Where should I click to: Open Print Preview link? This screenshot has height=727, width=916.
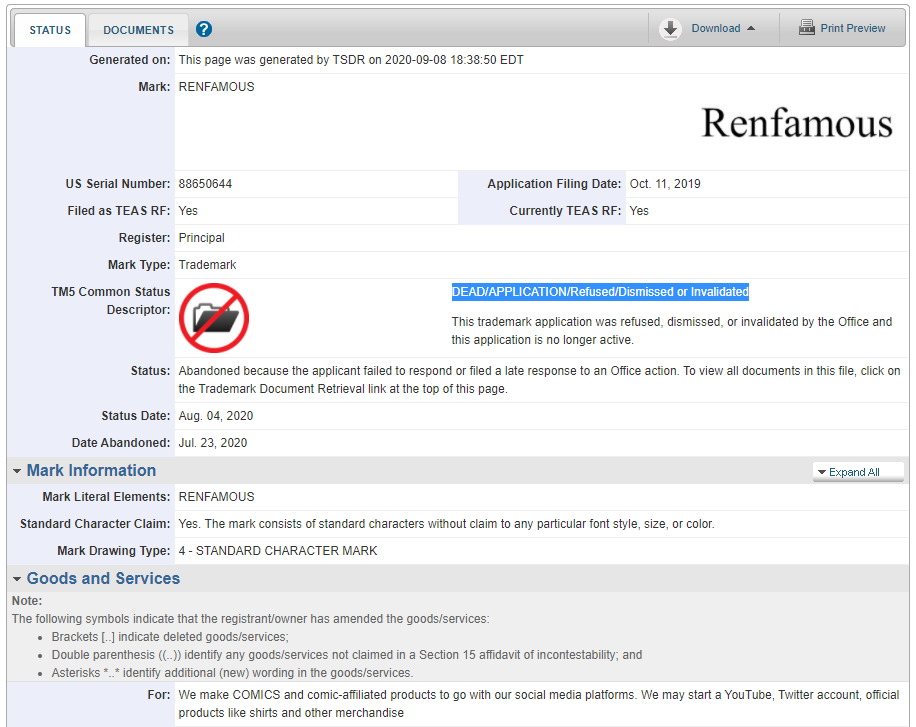pyautogui.click(x=852, y=28)
